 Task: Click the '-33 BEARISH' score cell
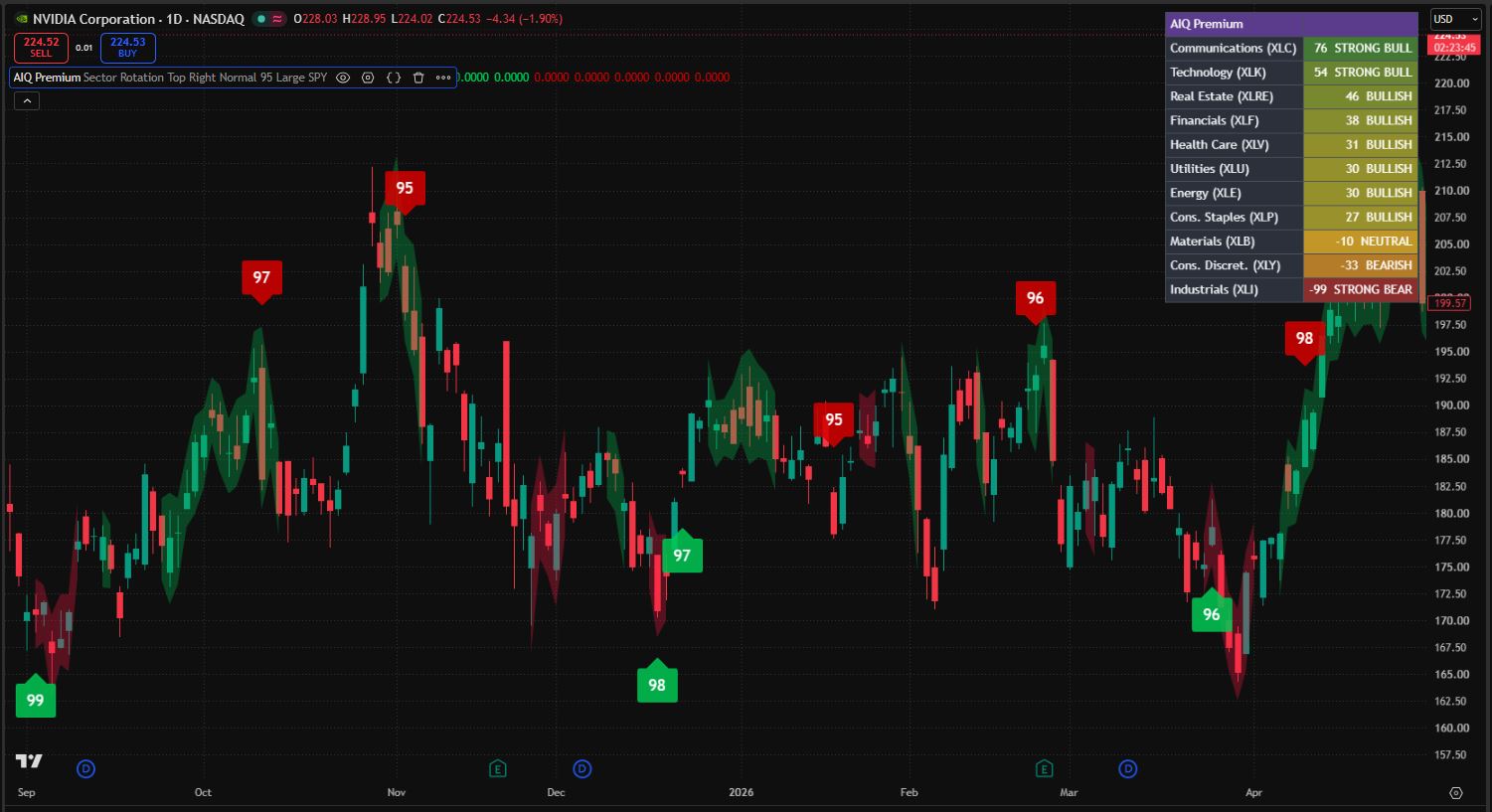pyautogui.click(x=1360, y=265)
